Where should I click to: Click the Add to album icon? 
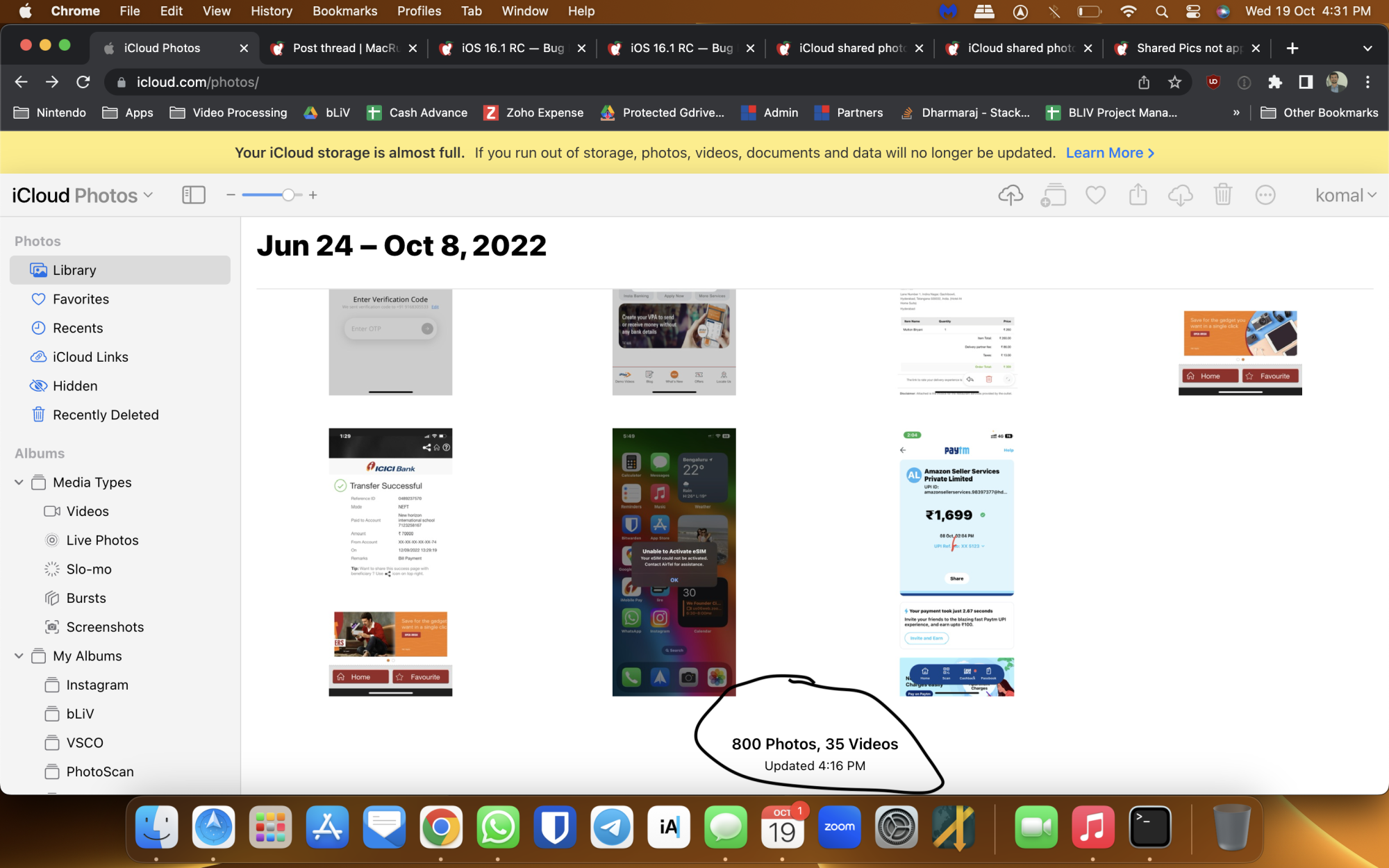[1054, 195]
